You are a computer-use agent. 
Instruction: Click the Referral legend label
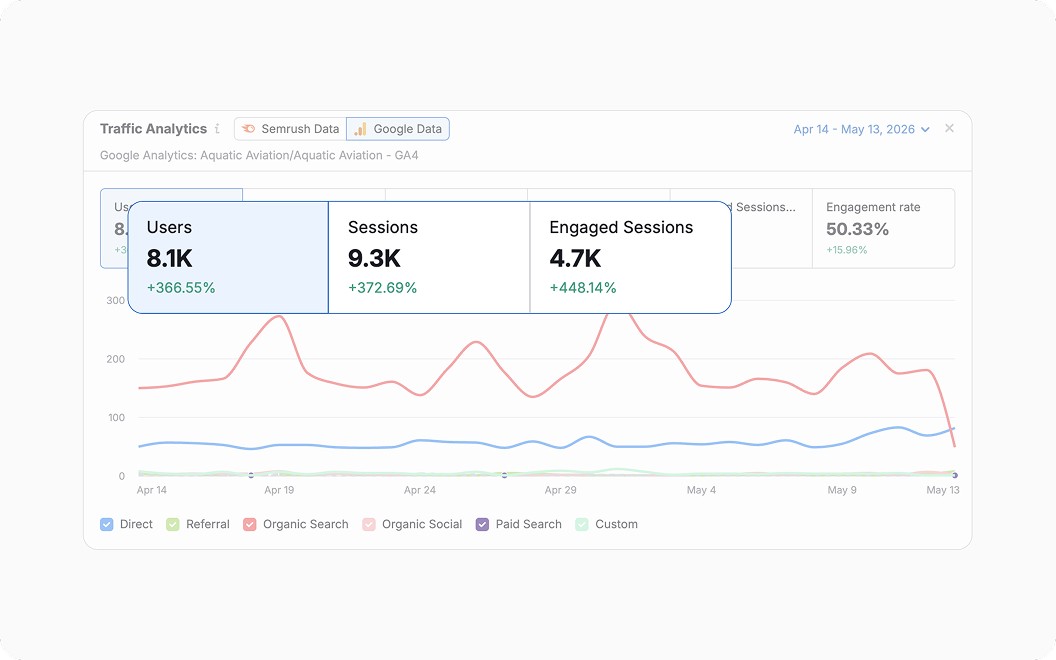point(207,525)
